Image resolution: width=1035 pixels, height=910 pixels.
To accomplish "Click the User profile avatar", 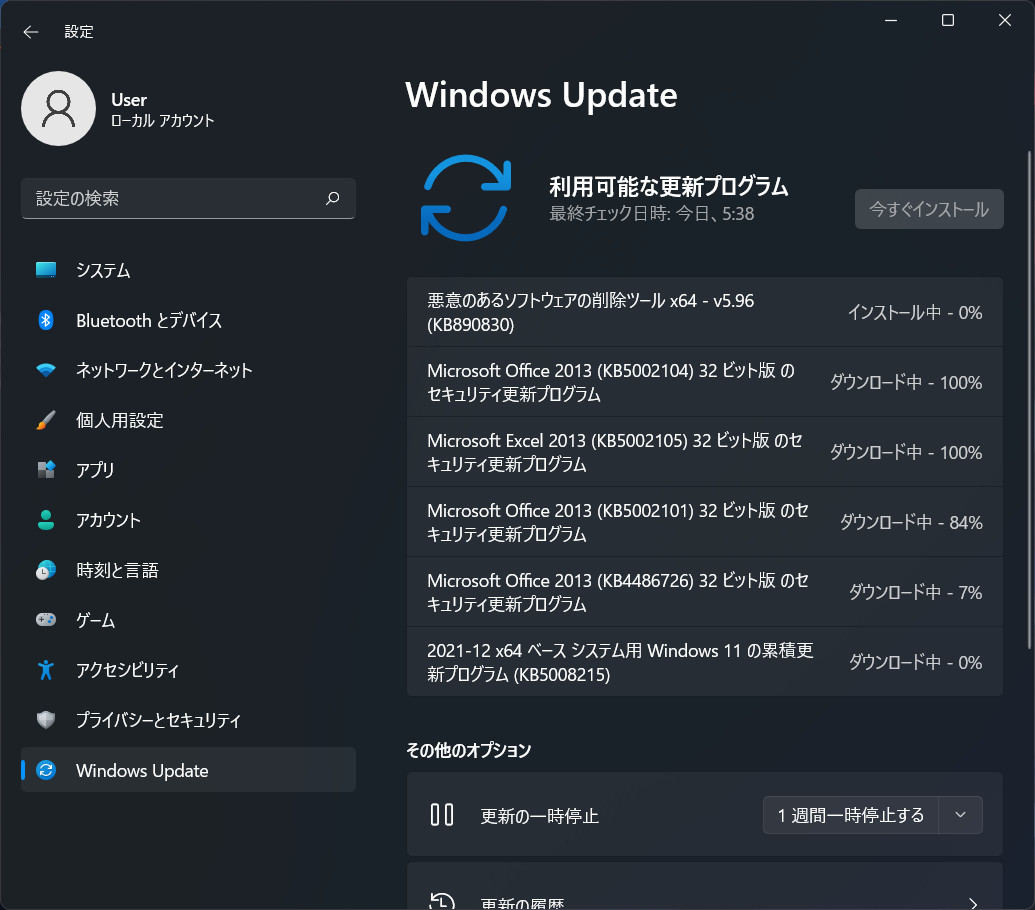I will click(58, 108).
